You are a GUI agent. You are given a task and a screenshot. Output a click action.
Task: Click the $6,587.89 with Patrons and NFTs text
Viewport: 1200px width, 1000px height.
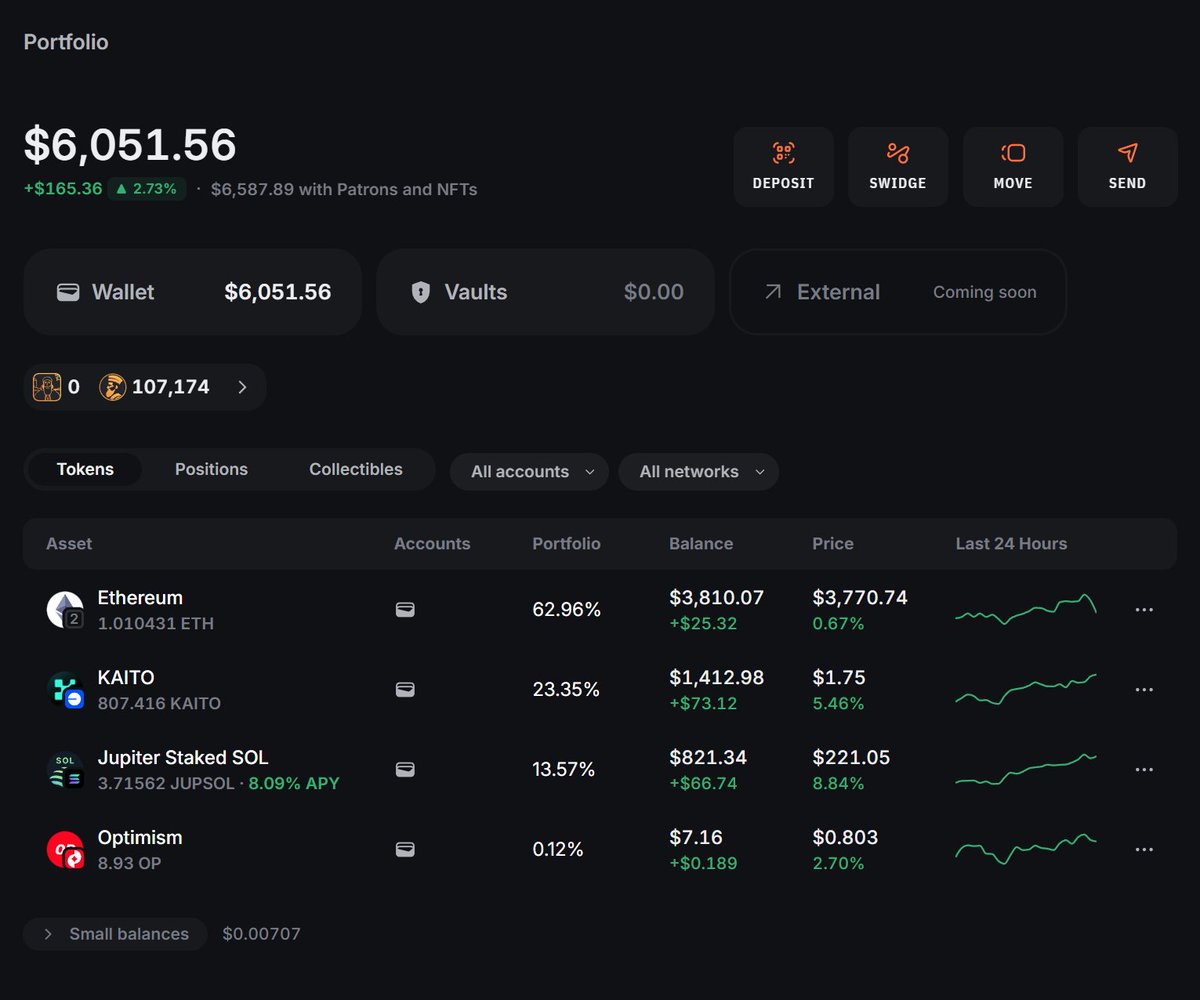pyautogui.click(x=344, y=189)
